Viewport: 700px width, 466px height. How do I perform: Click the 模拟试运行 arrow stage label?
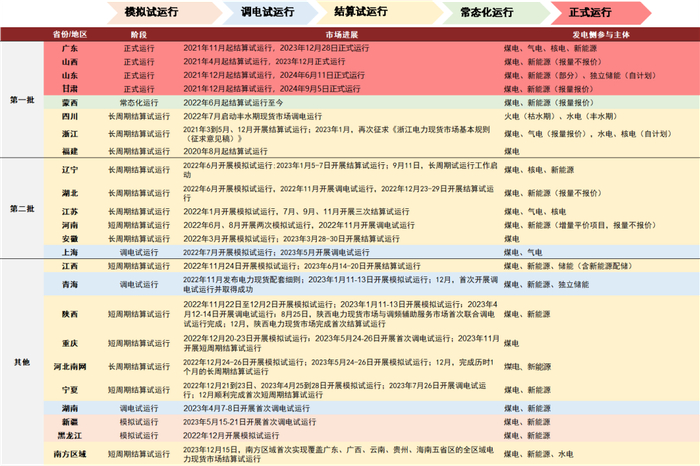pyautogui.click(x=151, y=12)
